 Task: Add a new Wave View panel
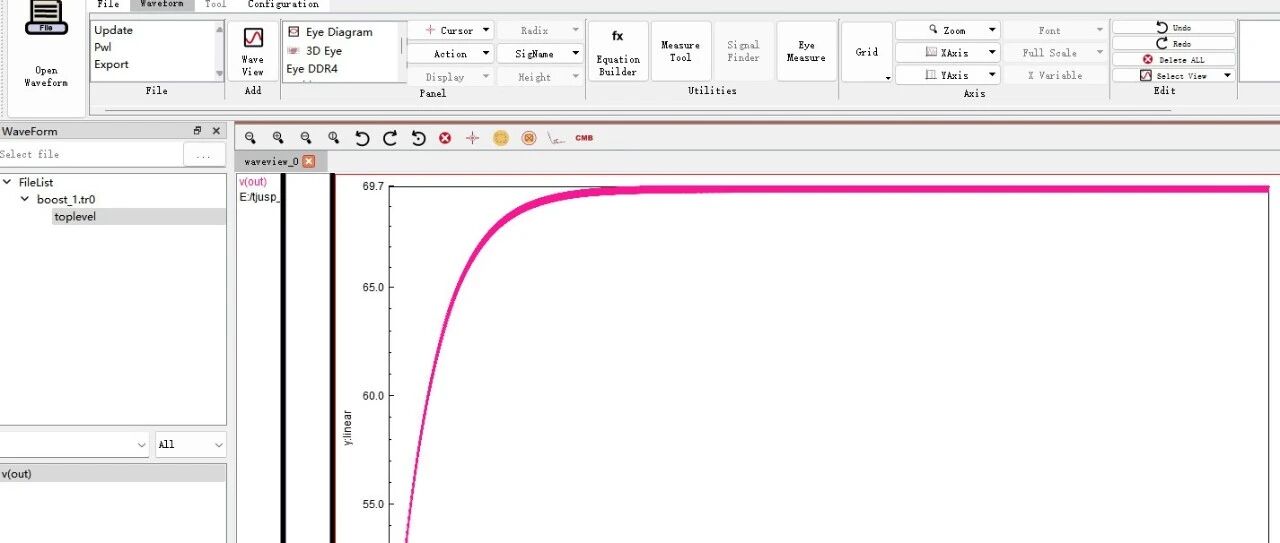[x=253, y=52]
